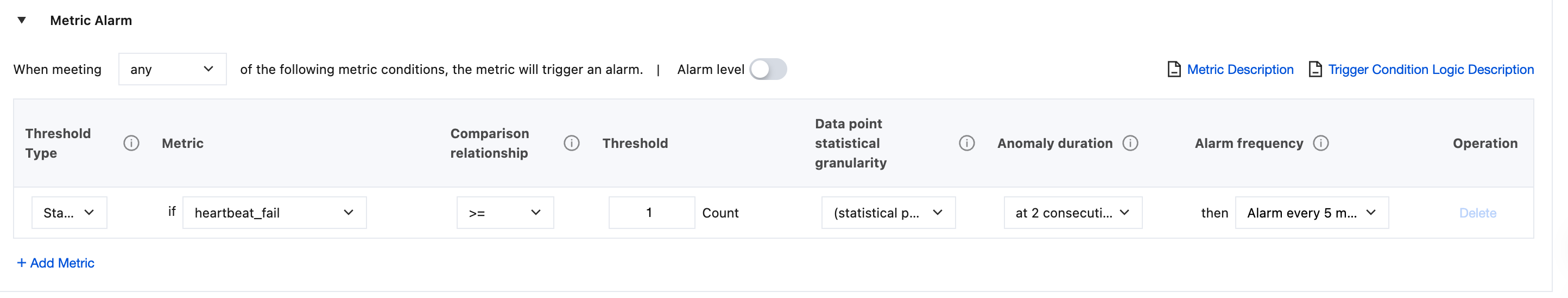This screenshot has height=298, width=1568.
Task: Open the Metric Description link
Action: [x=1240, y=70]
